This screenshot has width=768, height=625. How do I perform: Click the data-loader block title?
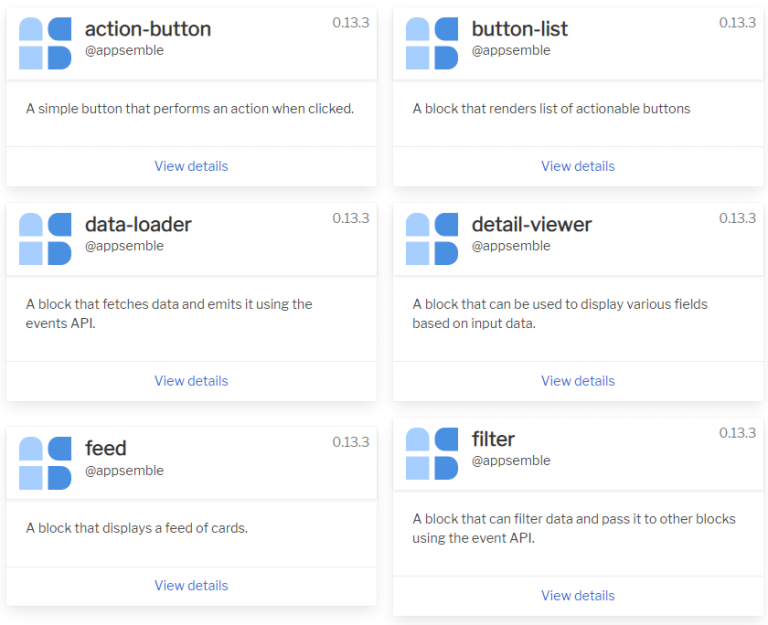coord(138,225)
